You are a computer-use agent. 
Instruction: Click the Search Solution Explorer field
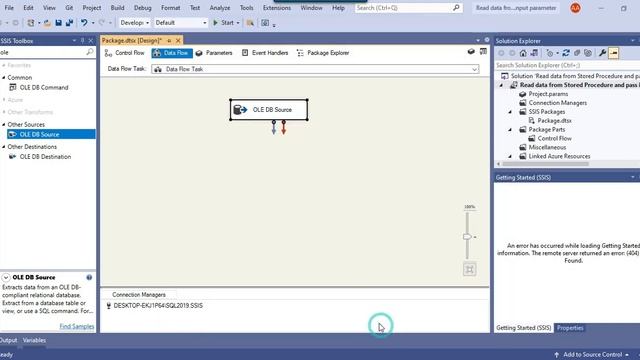tap(567, 65)
